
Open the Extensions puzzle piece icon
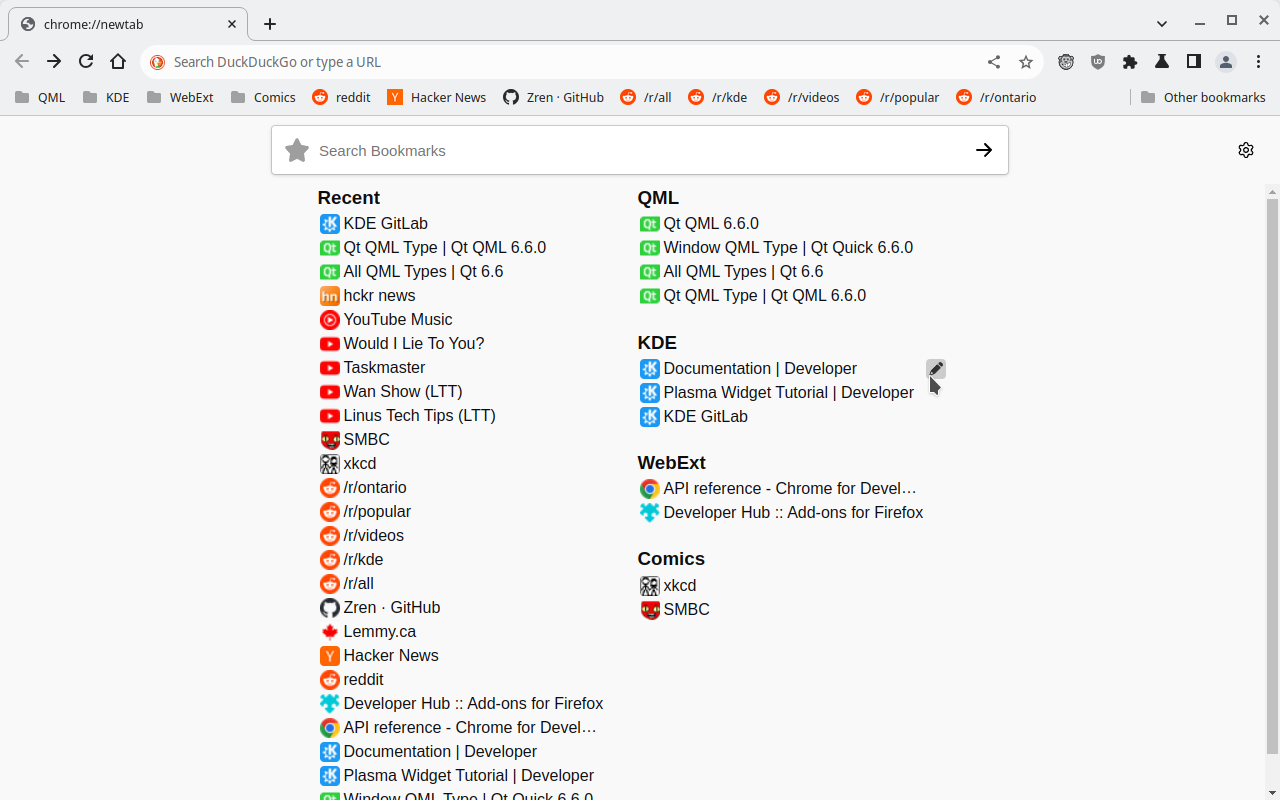tap(1130, 61)
